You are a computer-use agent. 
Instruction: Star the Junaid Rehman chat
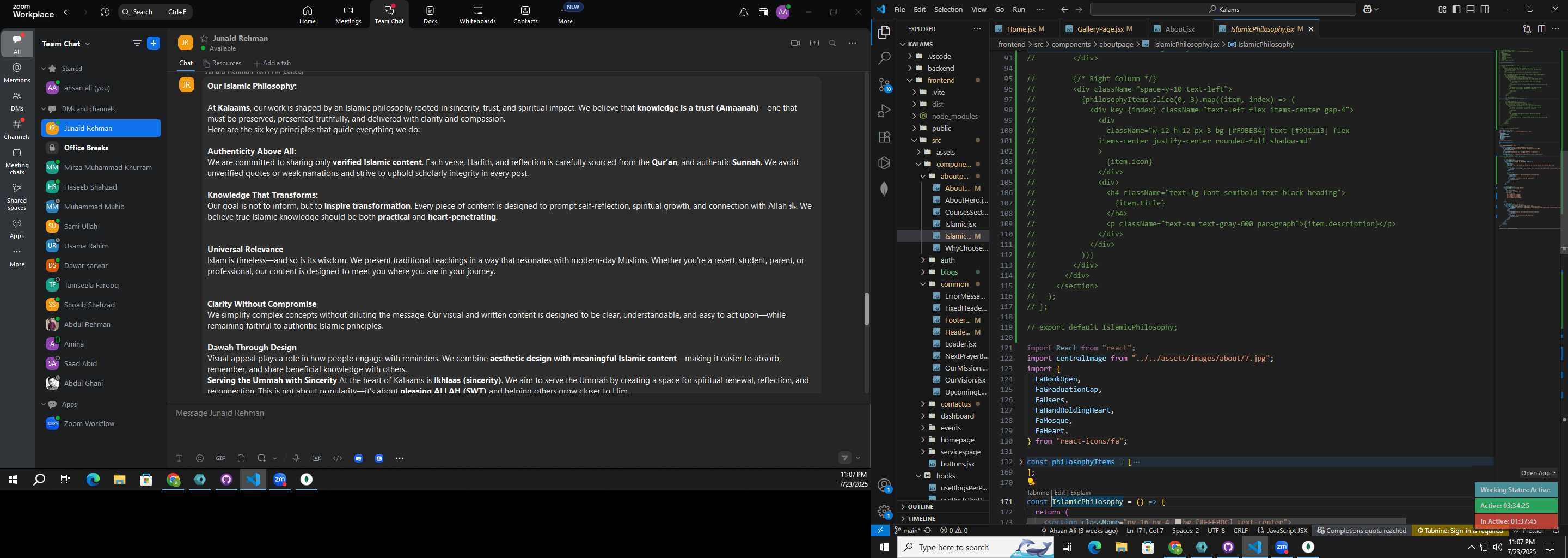click(205, 38)
